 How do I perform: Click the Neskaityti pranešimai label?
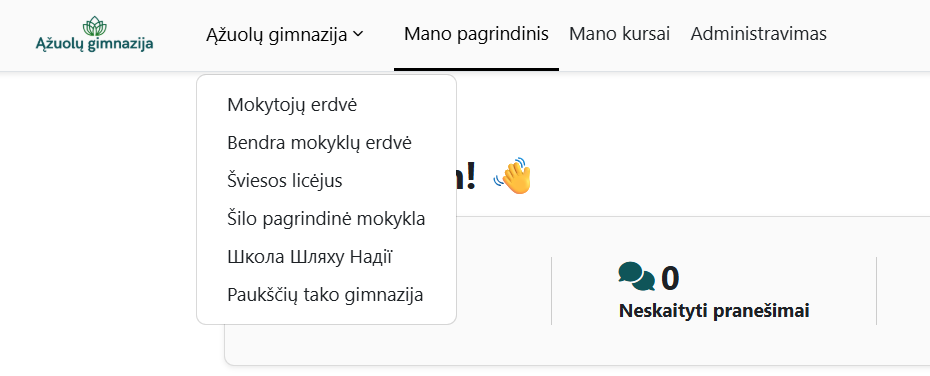[x=714, y=310]
